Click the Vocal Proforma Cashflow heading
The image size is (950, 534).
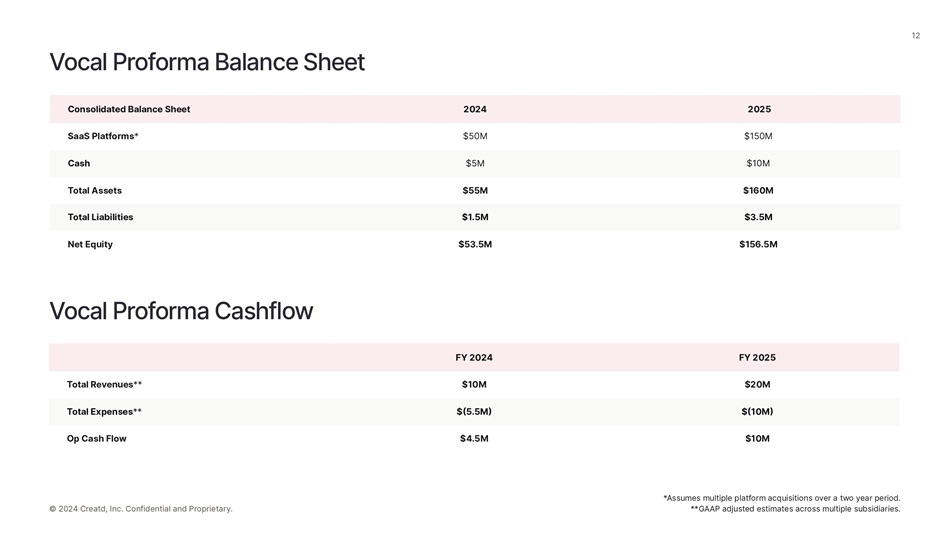pyautogui.click(x=181, y=311)
